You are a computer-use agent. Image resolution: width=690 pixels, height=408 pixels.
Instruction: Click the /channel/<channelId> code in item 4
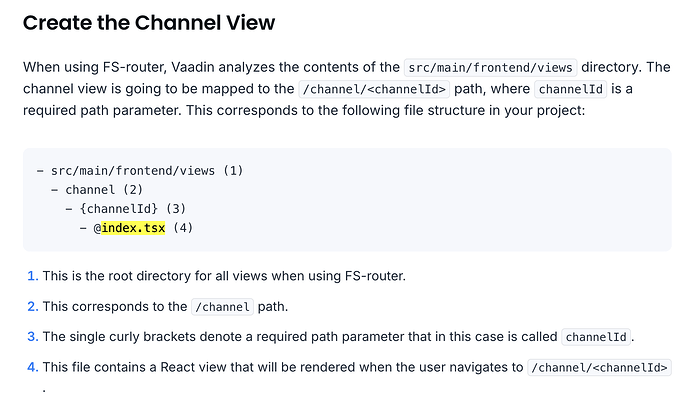click(x=600, y=367)
